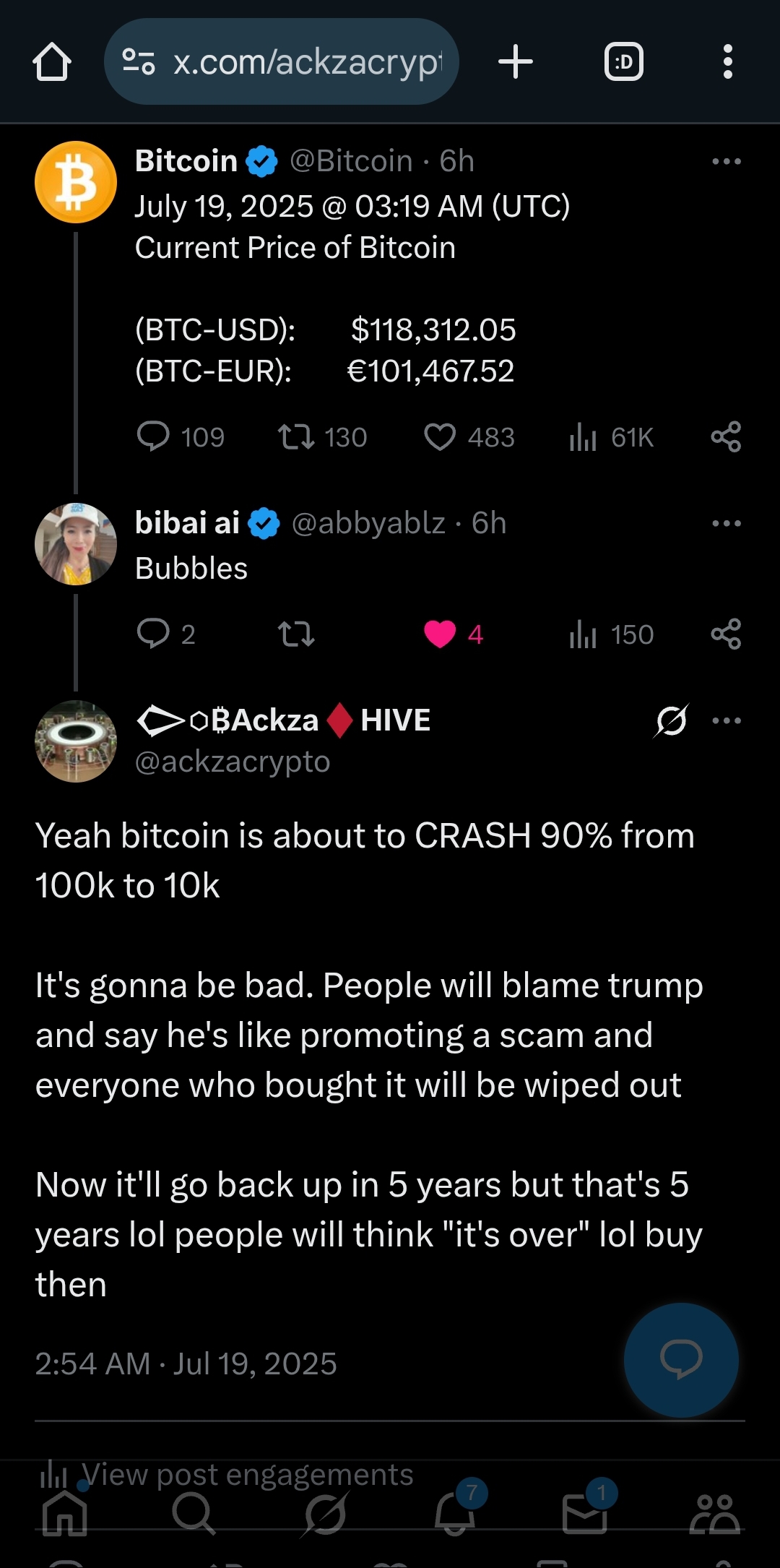Tap the x.com address bar
Screen dimensions: 780x1568
pyautogui.click(x=282, y=62)
